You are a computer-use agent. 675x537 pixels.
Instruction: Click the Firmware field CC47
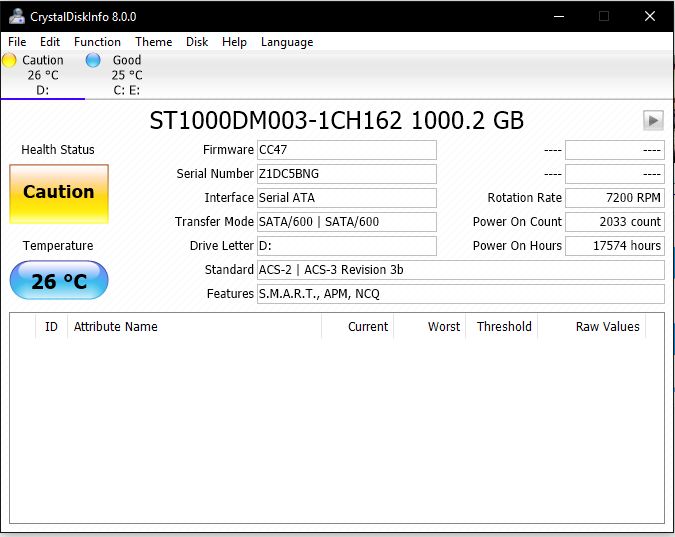(x=347, y=150)
